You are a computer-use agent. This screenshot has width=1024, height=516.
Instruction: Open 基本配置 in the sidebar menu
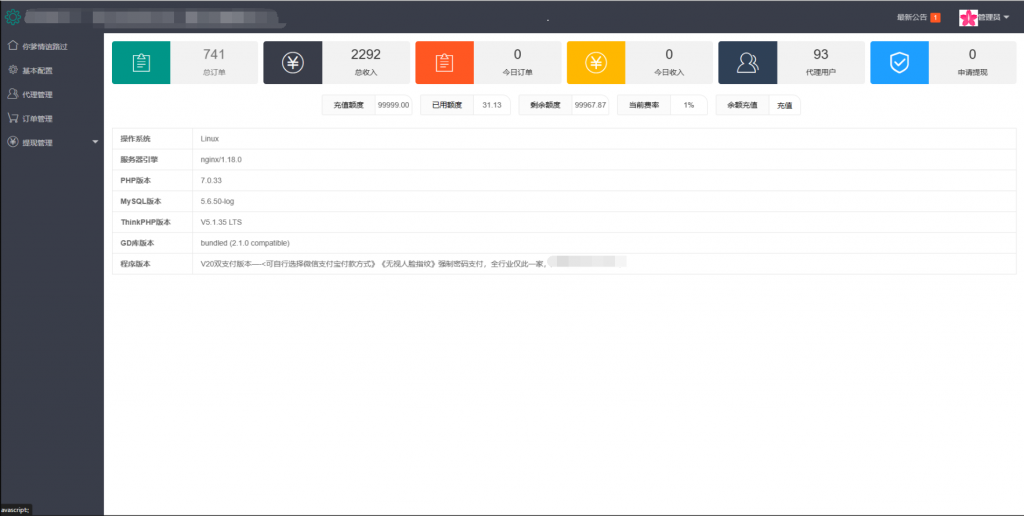click(37, 70)
